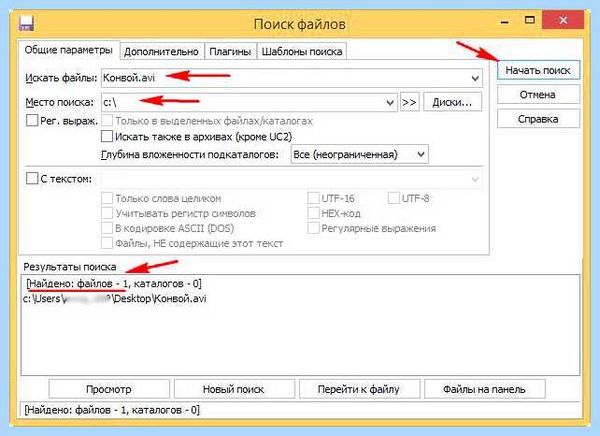Open the Глубина вложенности подкаталогов dropdown
The width and height of the screenshot is (600, 436).
(359, 154)
